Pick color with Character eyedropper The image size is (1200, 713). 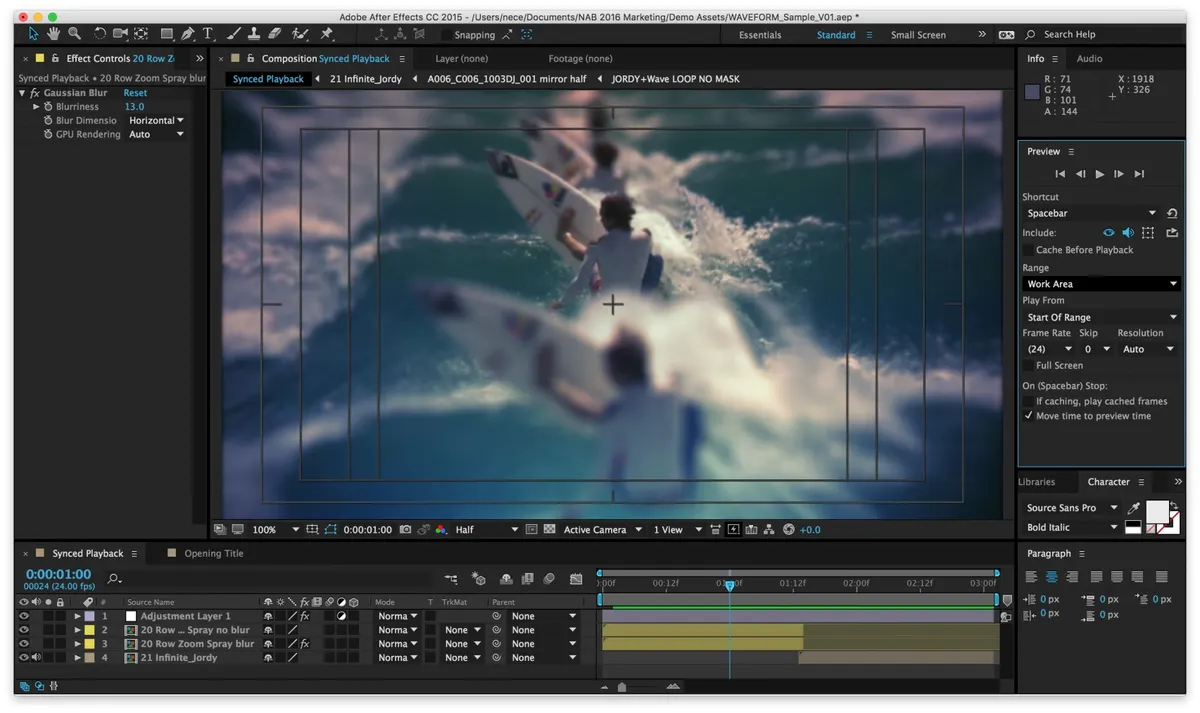click(x=1133, y=508)
